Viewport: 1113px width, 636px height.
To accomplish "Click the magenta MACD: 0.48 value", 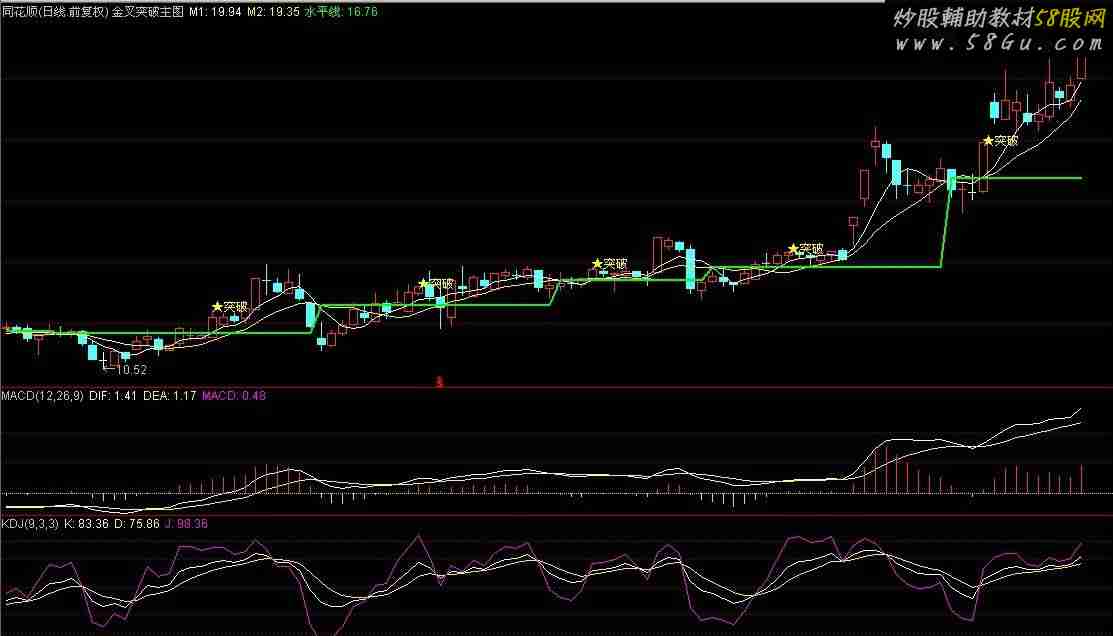I will pos(234,396).
